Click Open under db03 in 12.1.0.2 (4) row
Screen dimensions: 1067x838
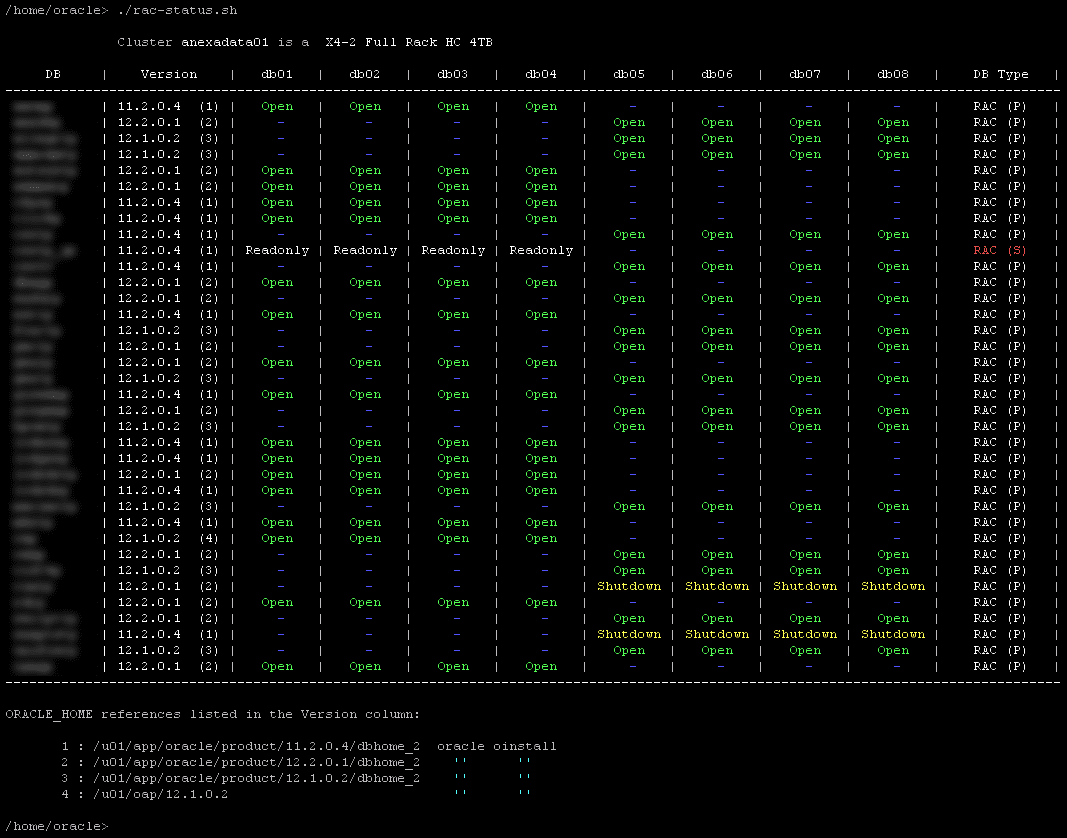point(453,538)
